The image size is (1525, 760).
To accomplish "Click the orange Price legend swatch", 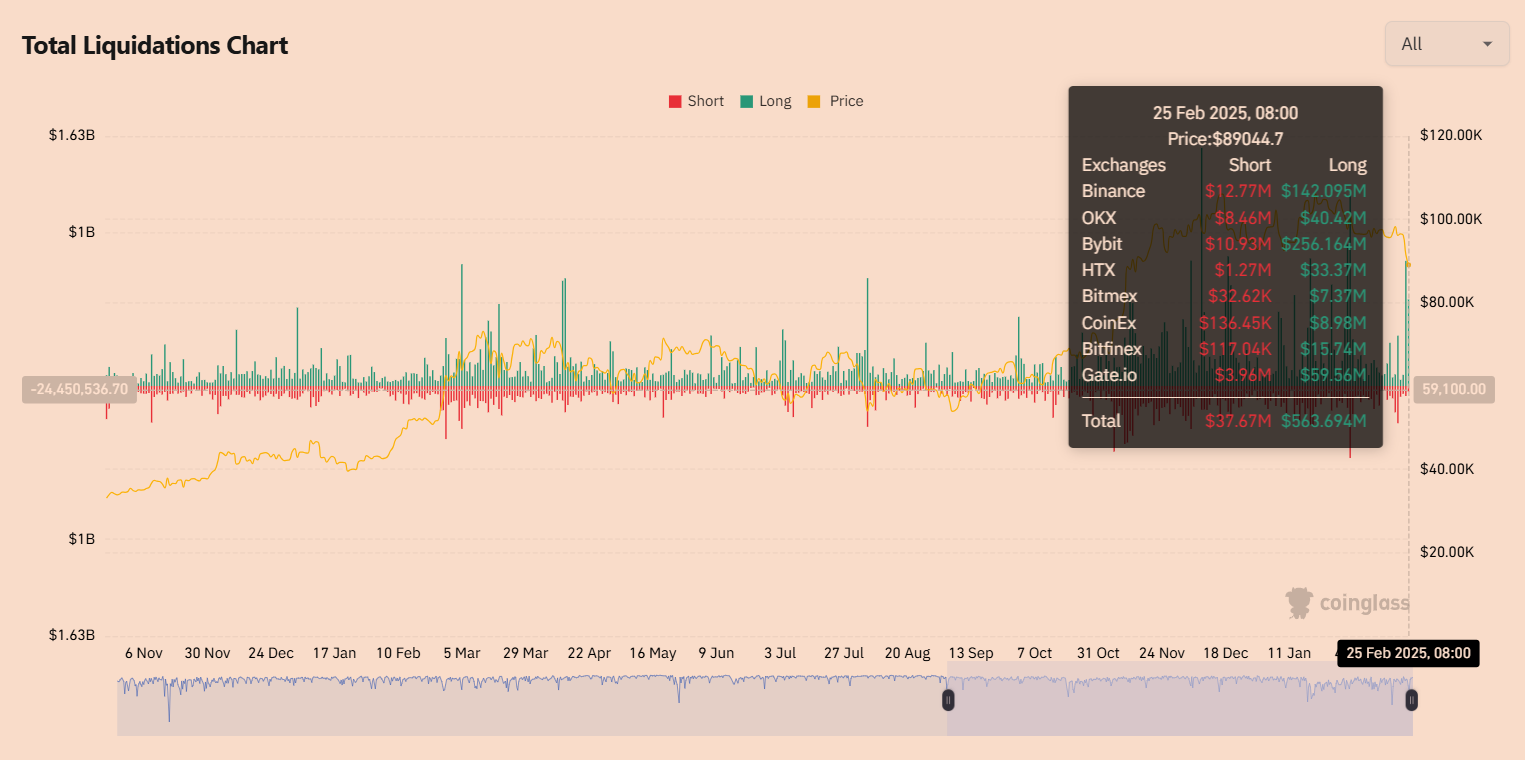I will tap(814, 101).
